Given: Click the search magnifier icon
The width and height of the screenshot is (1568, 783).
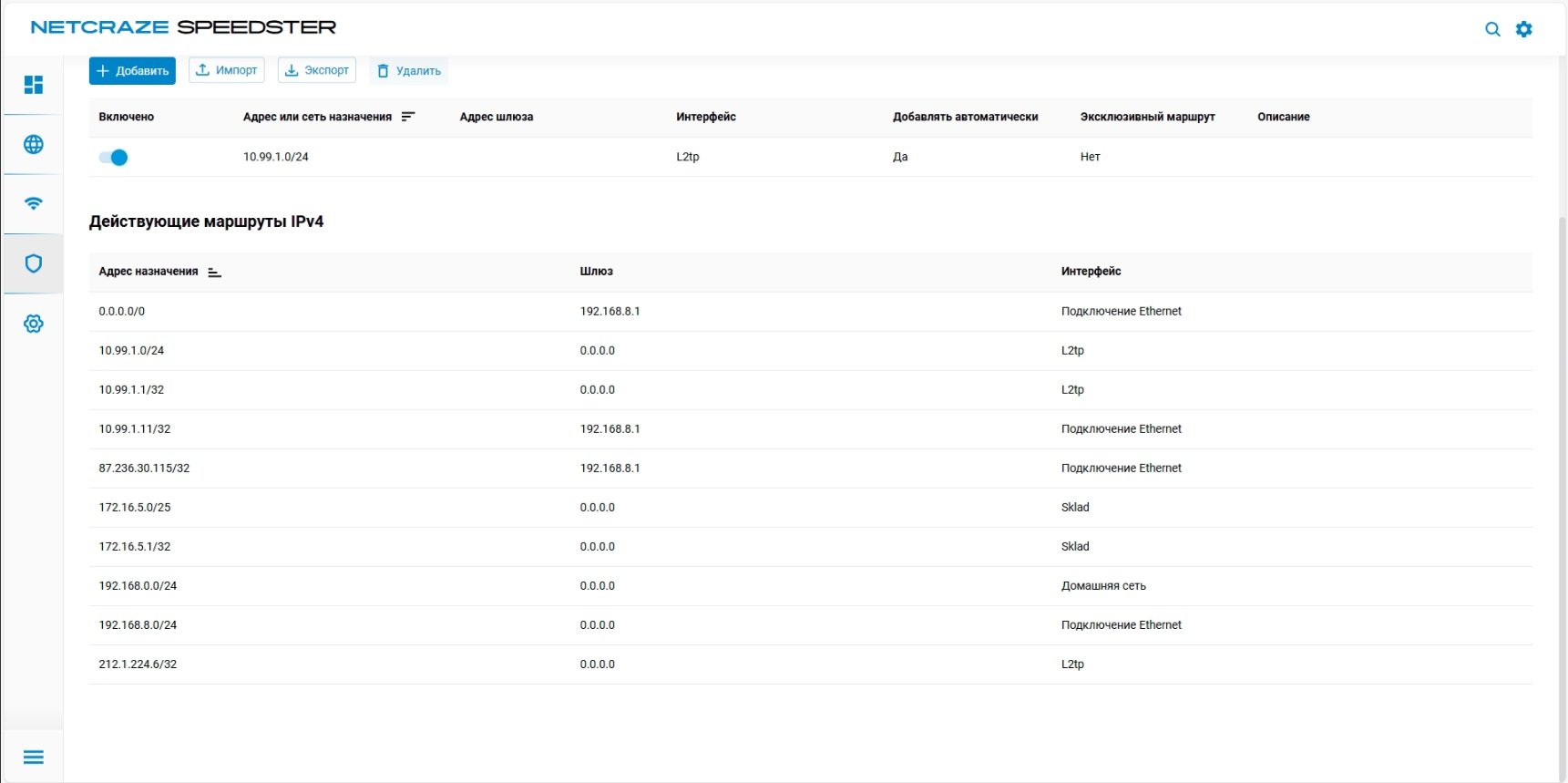Looking at the screenshot, I should (x=1492, y=29).
